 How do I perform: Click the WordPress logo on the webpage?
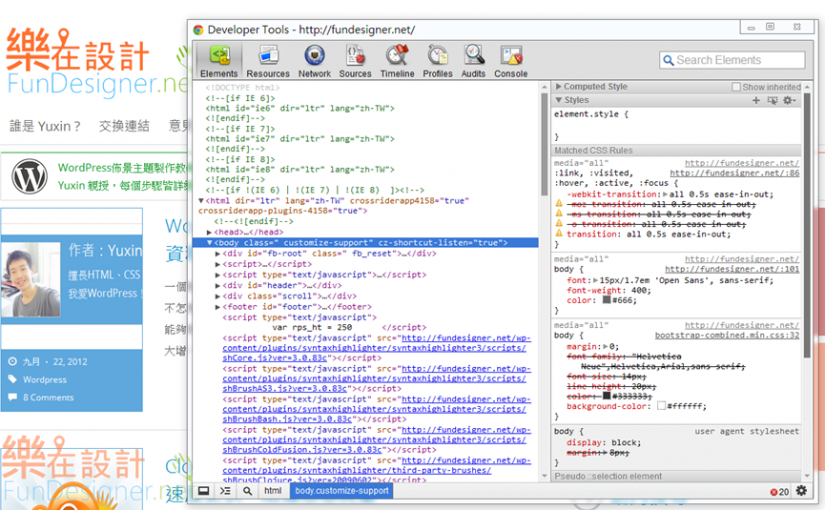(29, 176)
